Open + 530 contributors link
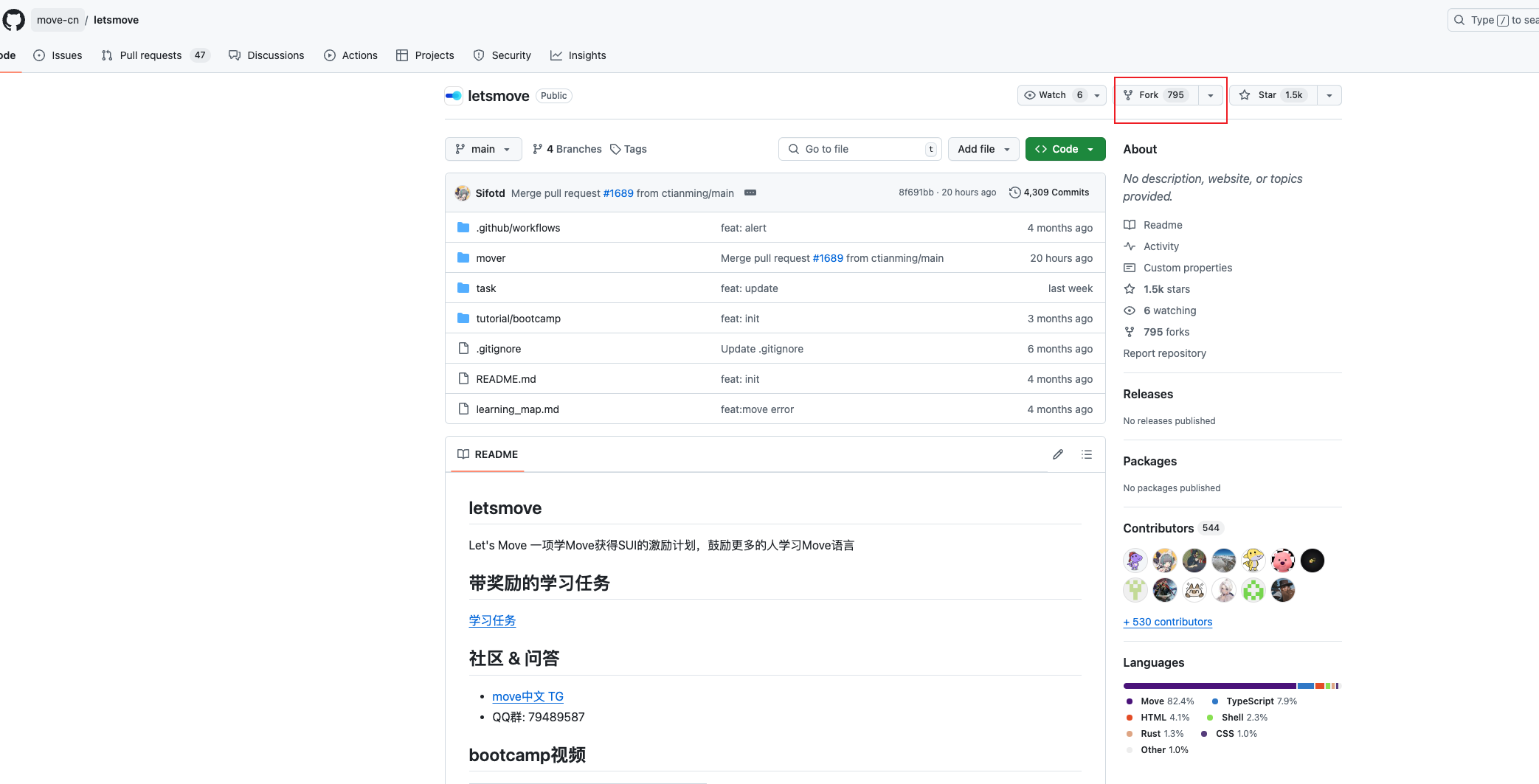 tap(1167, 622)
